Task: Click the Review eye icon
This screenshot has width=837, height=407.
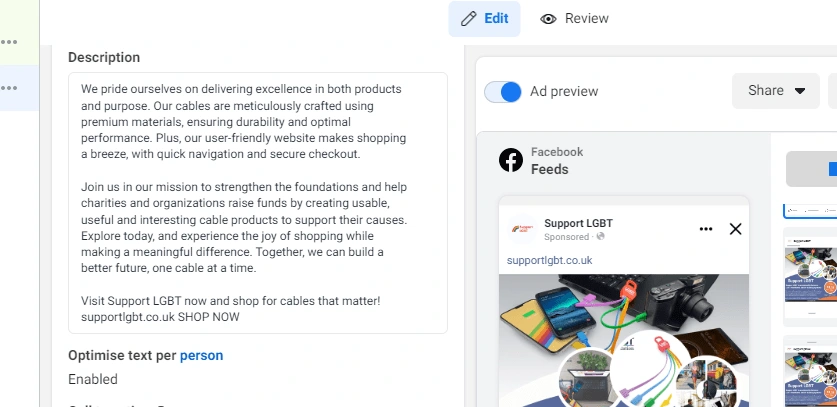Action: point(548,19)
